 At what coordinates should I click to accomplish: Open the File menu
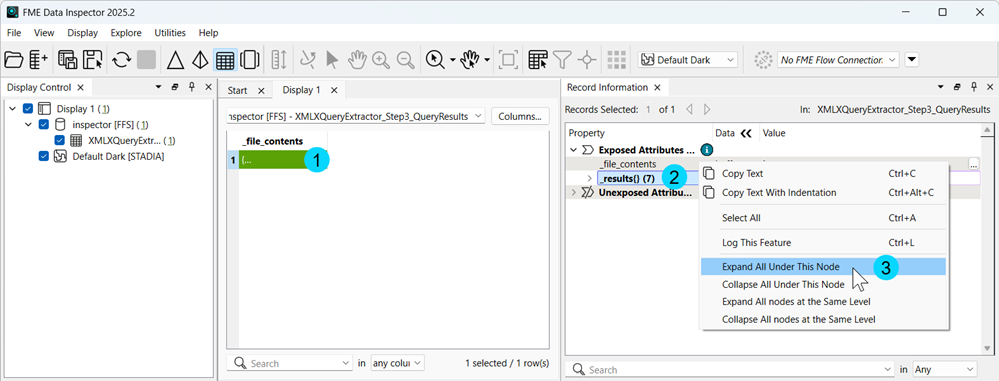(x=13, y=32)
